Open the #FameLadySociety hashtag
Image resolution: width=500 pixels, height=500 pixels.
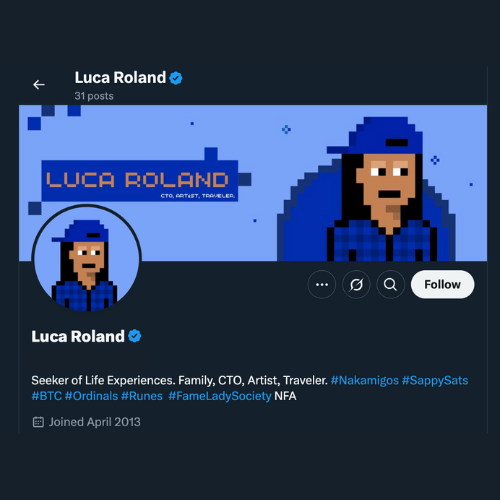coord(220,396)
